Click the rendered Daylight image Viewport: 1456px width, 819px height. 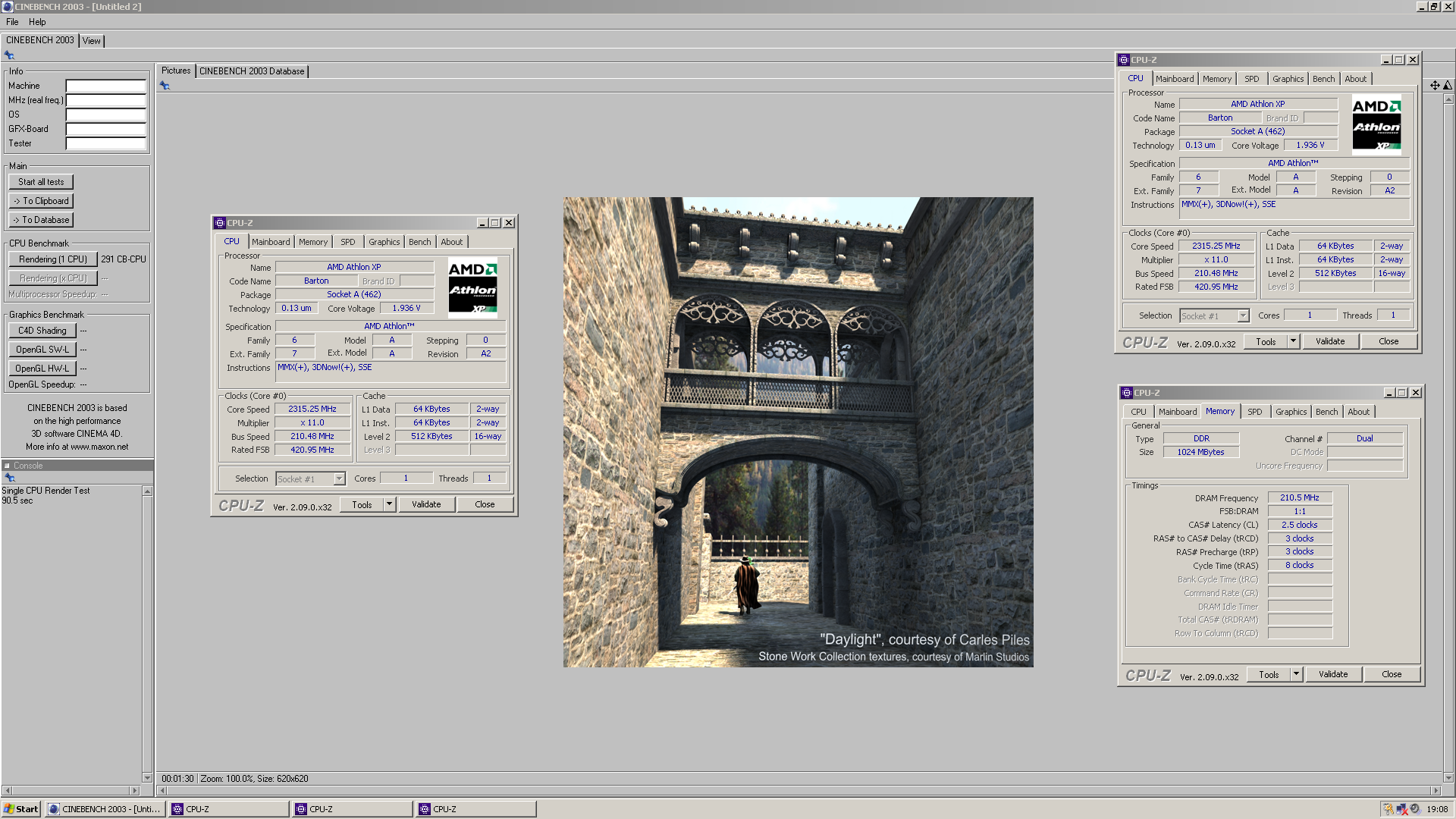click(798, 432)
